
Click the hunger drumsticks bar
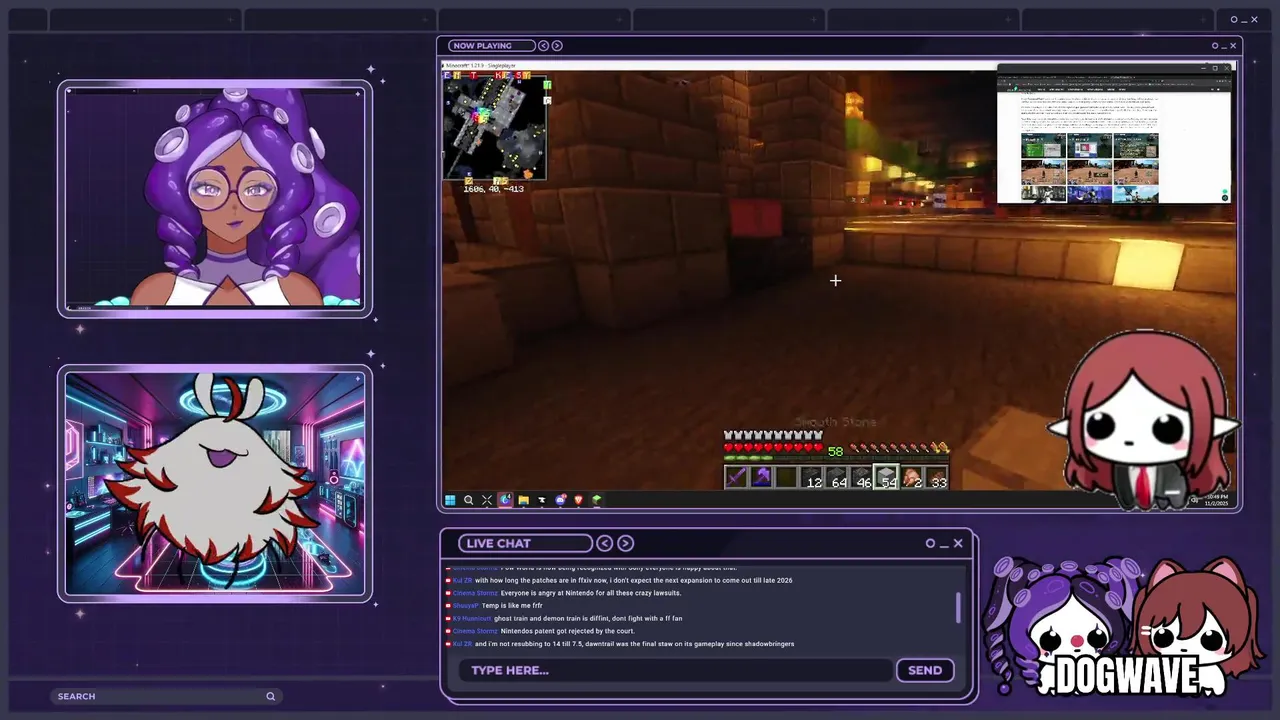point(899,447)
